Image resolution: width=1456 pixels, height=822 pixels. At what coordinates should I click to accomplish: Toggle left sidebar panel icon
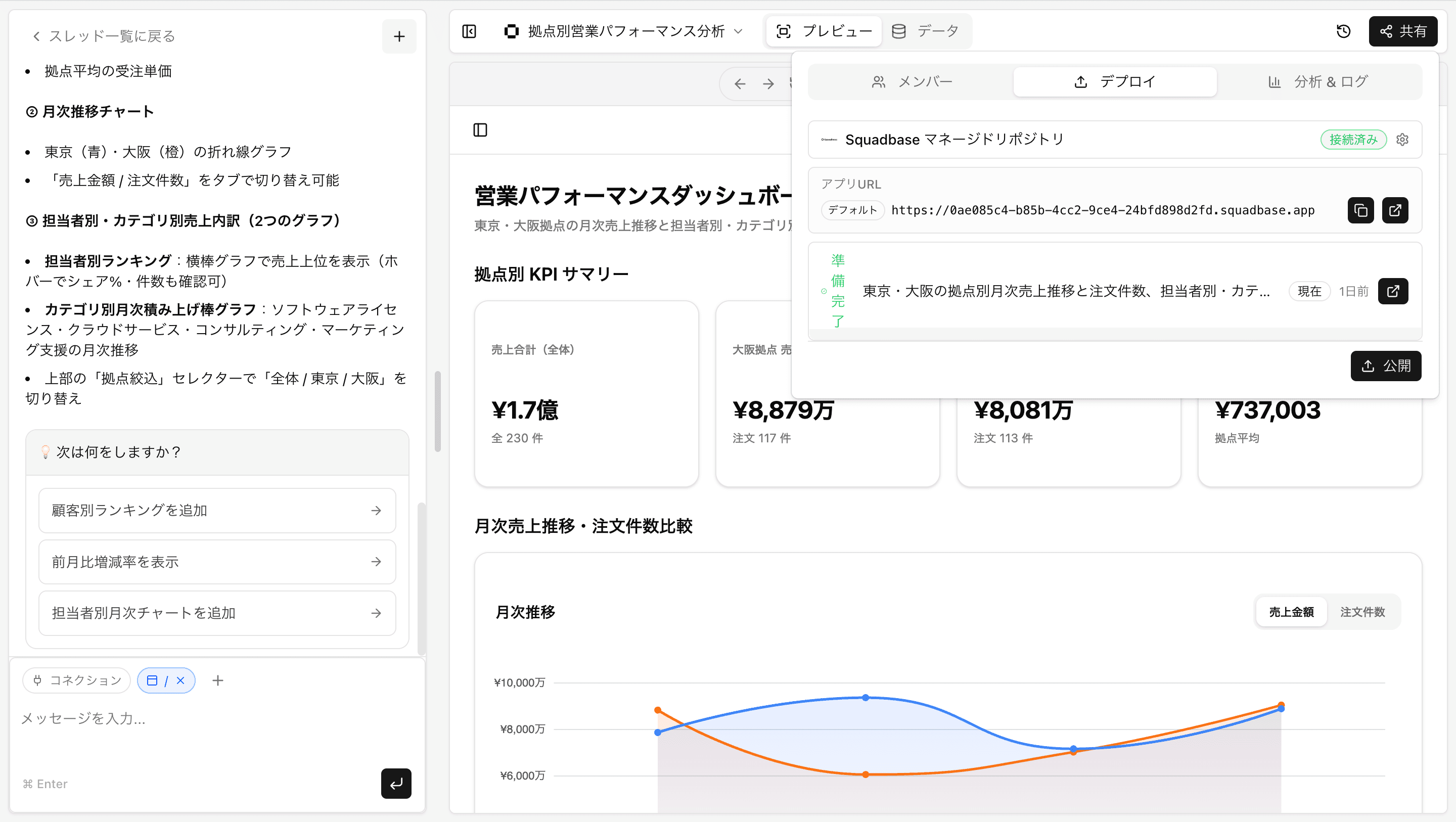[x=469, y=31]
